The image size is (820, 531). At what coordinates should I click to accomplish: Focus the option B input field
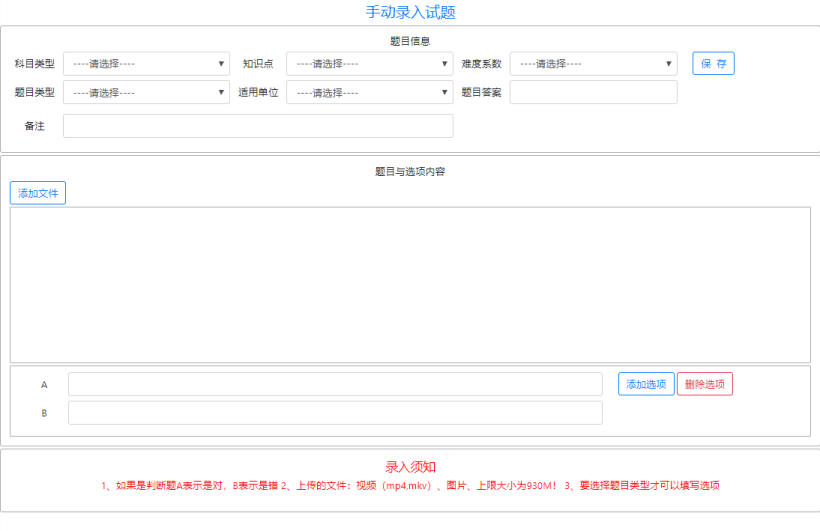(335, 413)
